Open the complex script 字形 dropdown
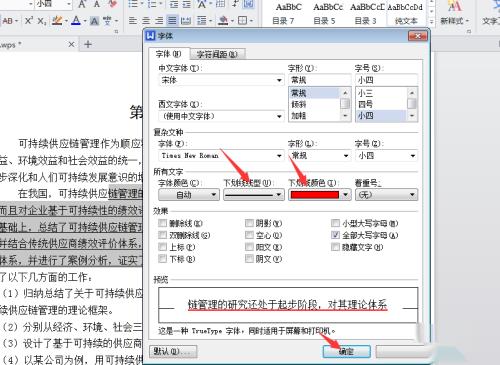 point(346,156)
